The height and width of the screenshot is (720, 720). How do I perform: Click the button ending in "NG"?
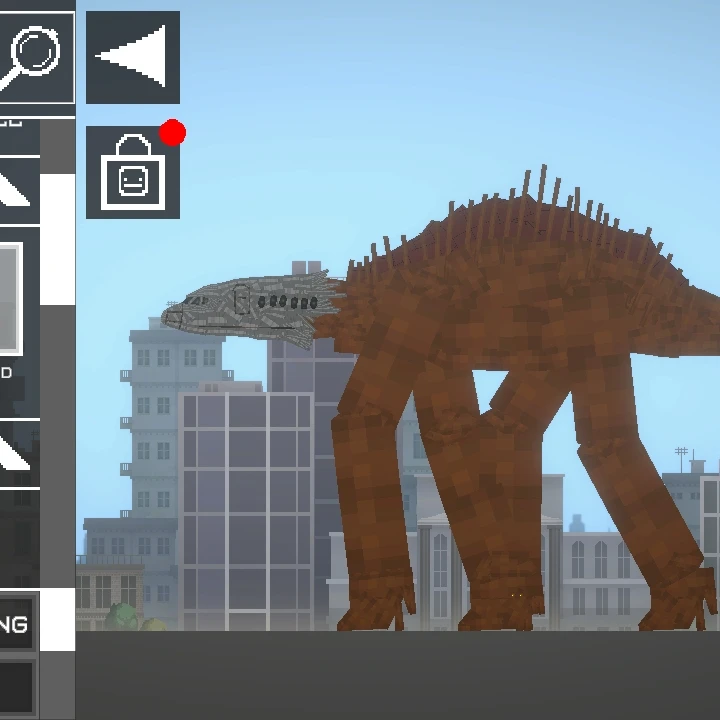point(18,624)
